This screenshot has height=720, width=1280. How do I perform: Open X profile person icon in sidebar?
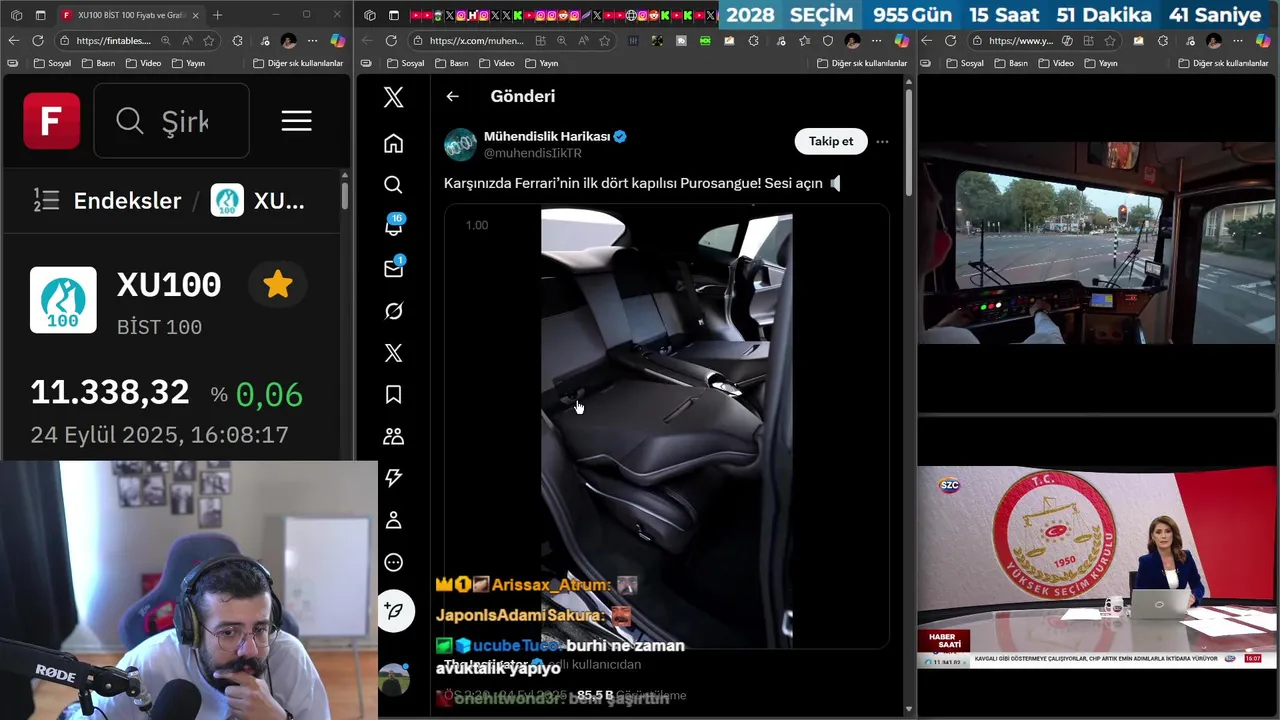click(x=393, y=520)
